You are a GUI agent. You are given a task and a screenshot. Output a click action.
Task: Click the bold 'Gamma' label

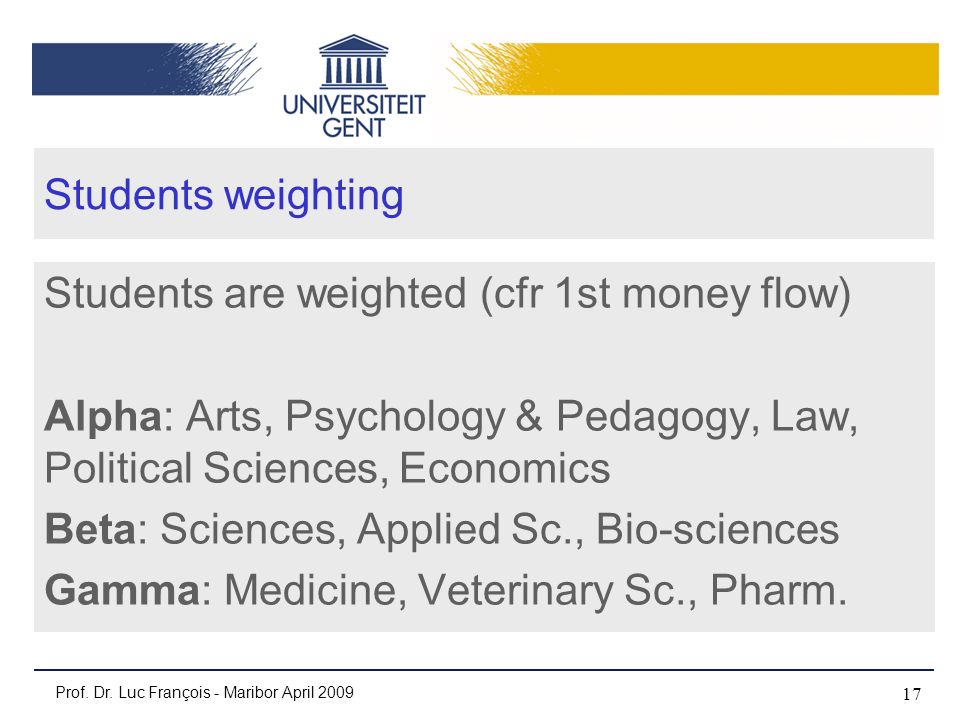(122, 590)
